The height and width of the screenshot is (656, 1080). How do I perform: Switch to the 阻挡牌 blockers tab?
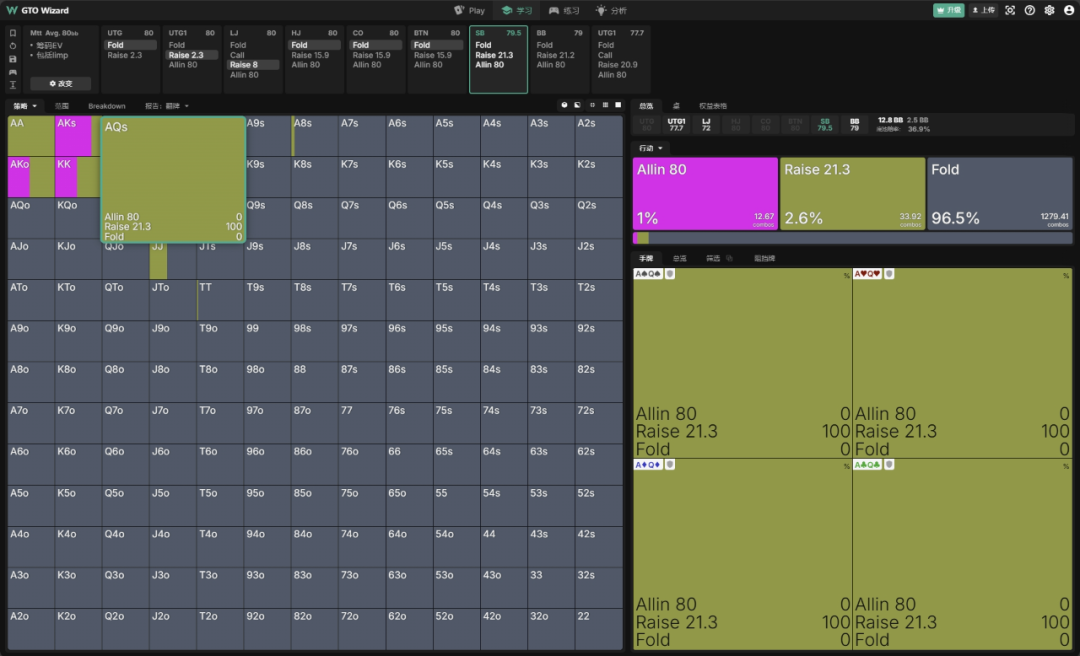(765, 258)
